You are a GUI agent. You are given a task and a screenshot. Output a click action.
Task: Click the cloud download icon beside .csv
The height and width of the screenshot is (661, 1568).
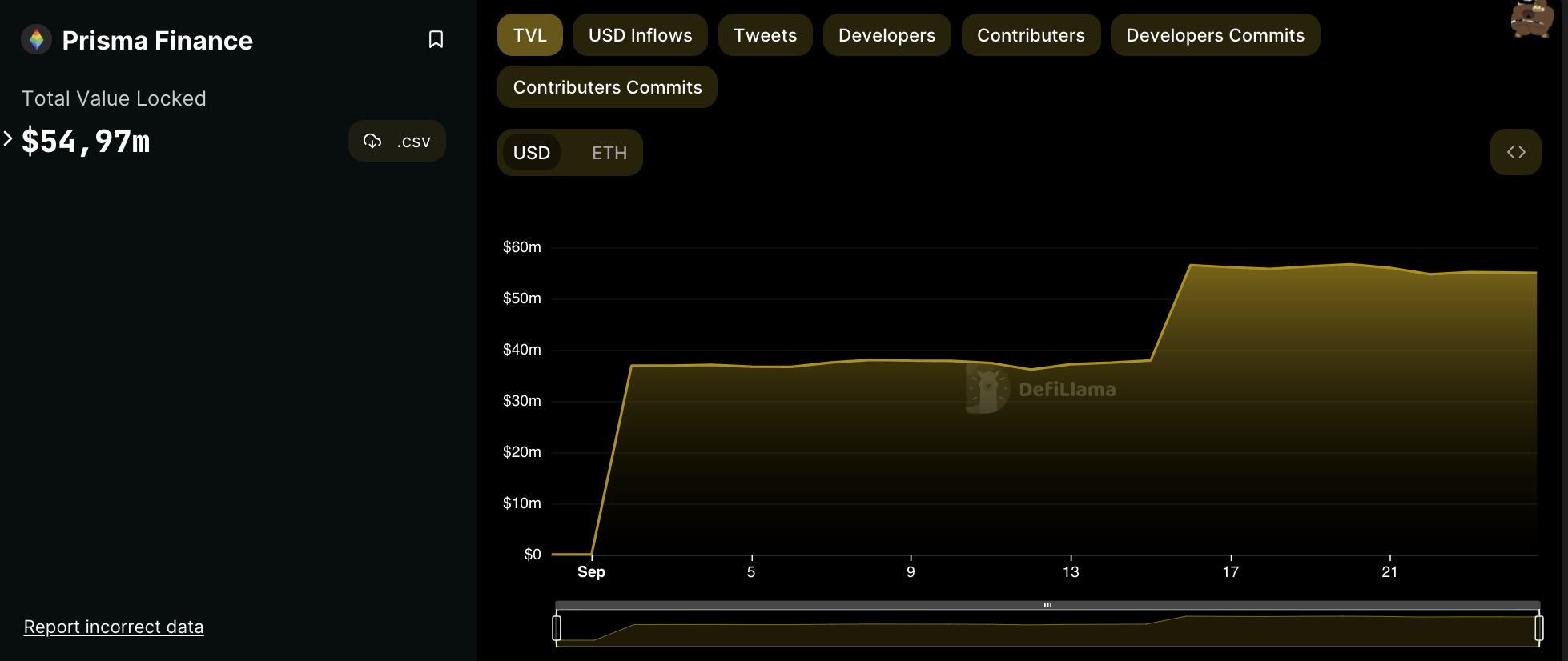click(x=372, y=141)
